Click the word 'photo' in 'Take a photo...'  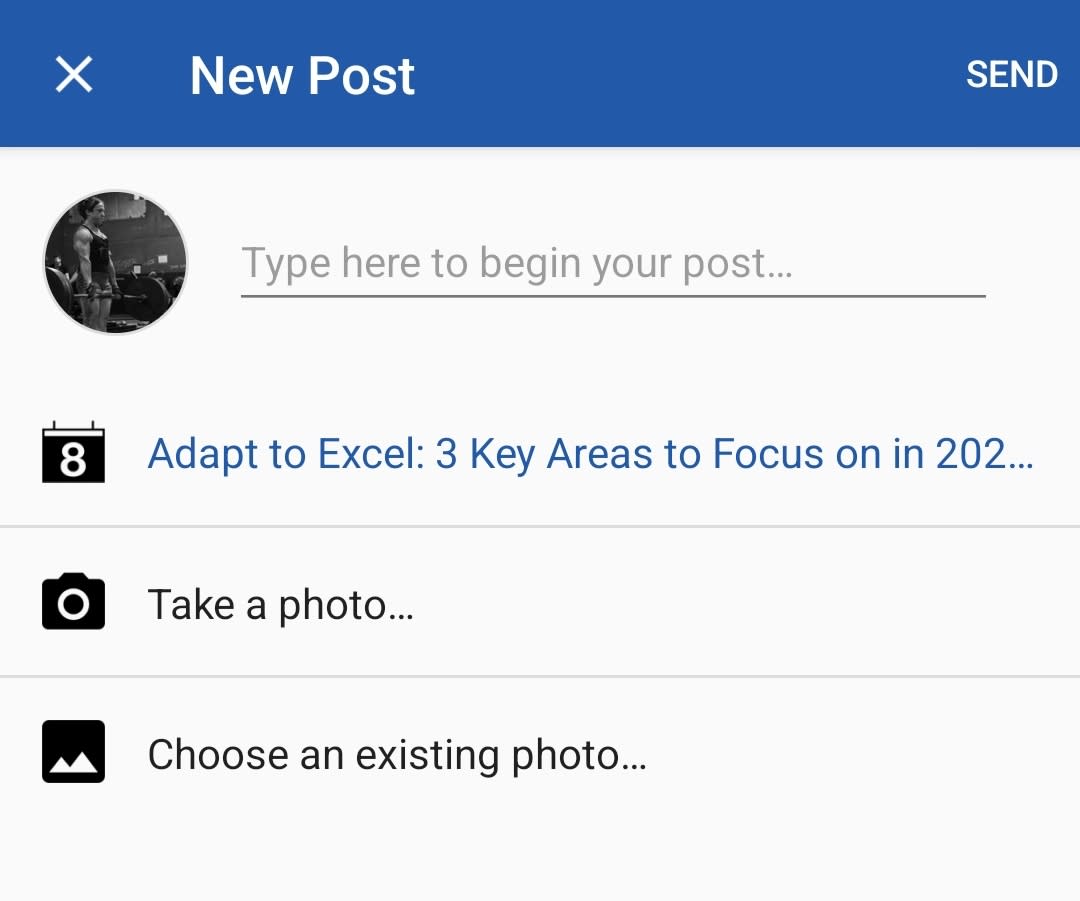[x=332, y=606]
